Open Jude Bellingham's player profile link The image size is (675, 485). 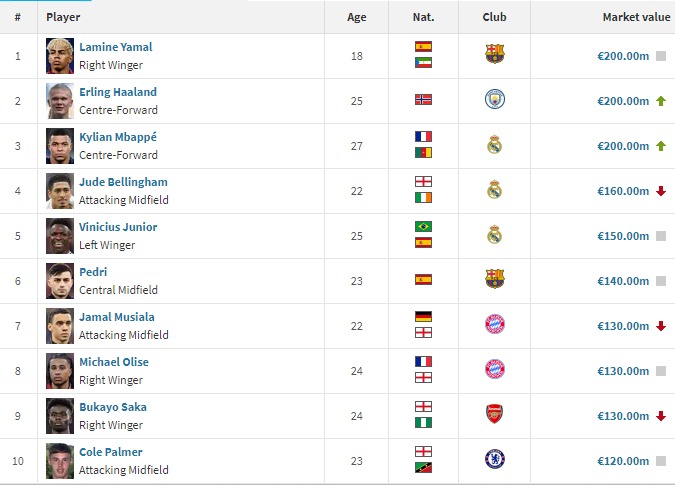[x=123, y=182]
